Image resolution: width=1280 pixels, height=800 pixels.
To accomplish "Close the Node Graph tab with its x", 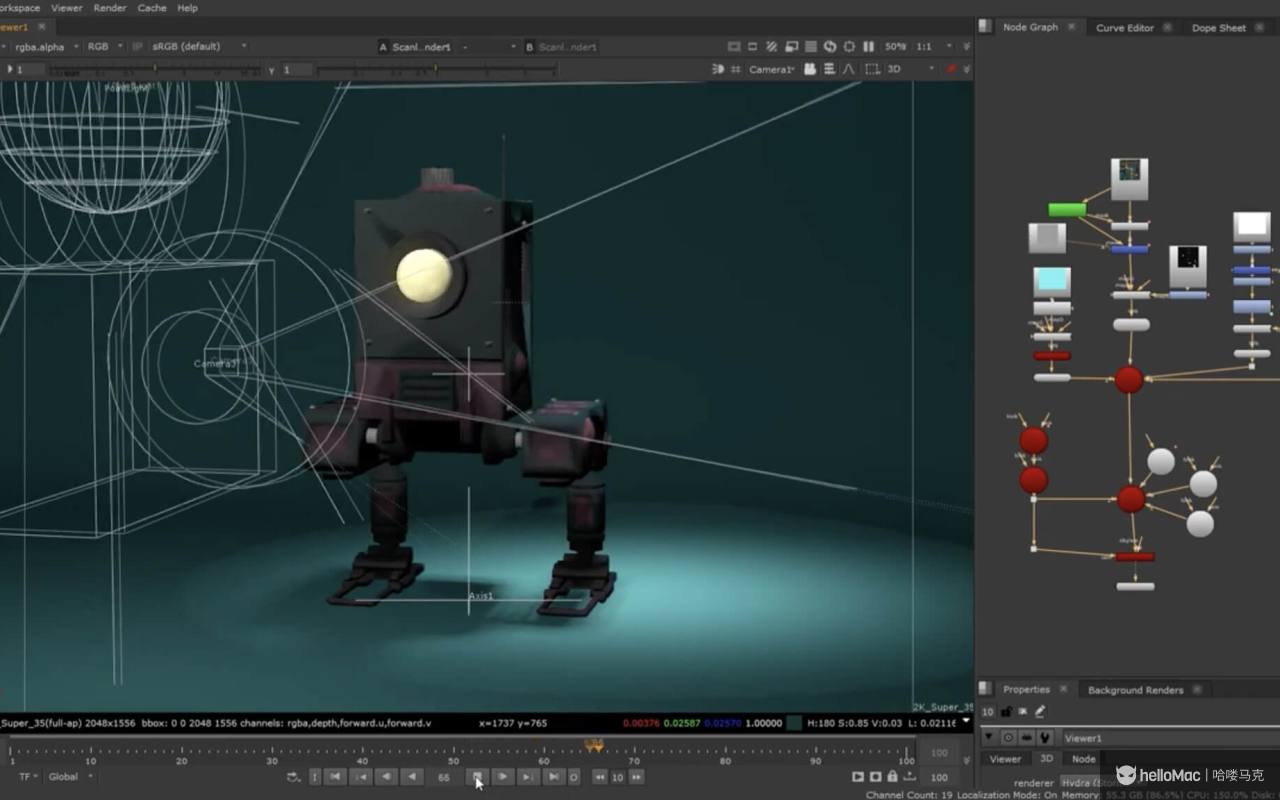I will [1071, 27].
